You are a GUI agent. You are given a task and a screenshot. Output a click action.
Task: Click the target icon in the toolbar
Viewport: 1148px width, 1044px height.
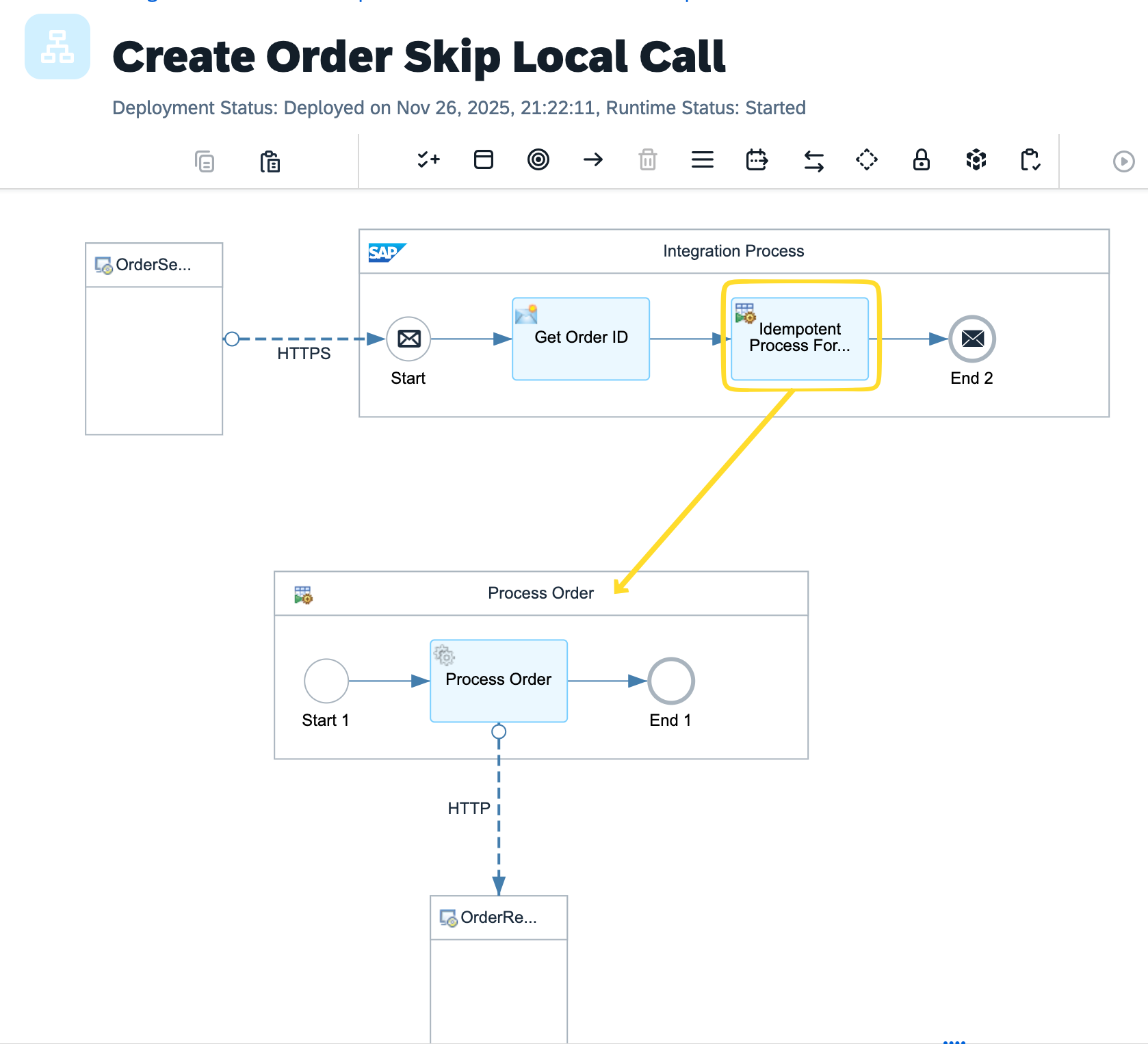point(539,160)
